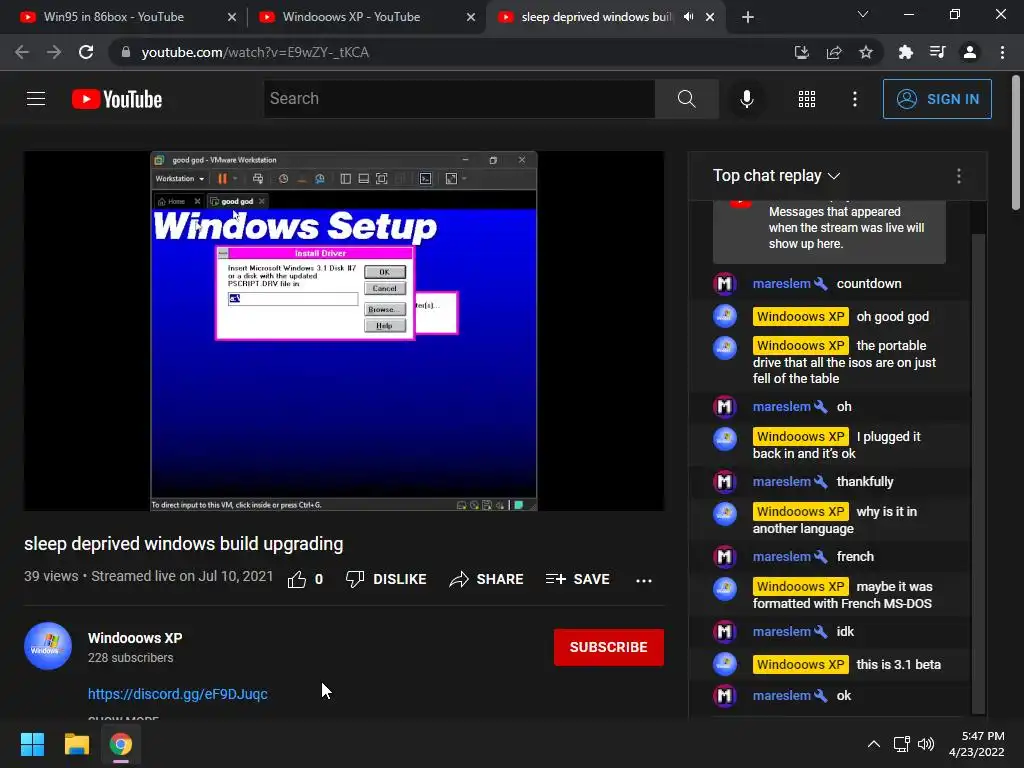This screenshot has width=1024, height=768.
Task: Click SAVE to playlist
Action: (x=578, y=579)
